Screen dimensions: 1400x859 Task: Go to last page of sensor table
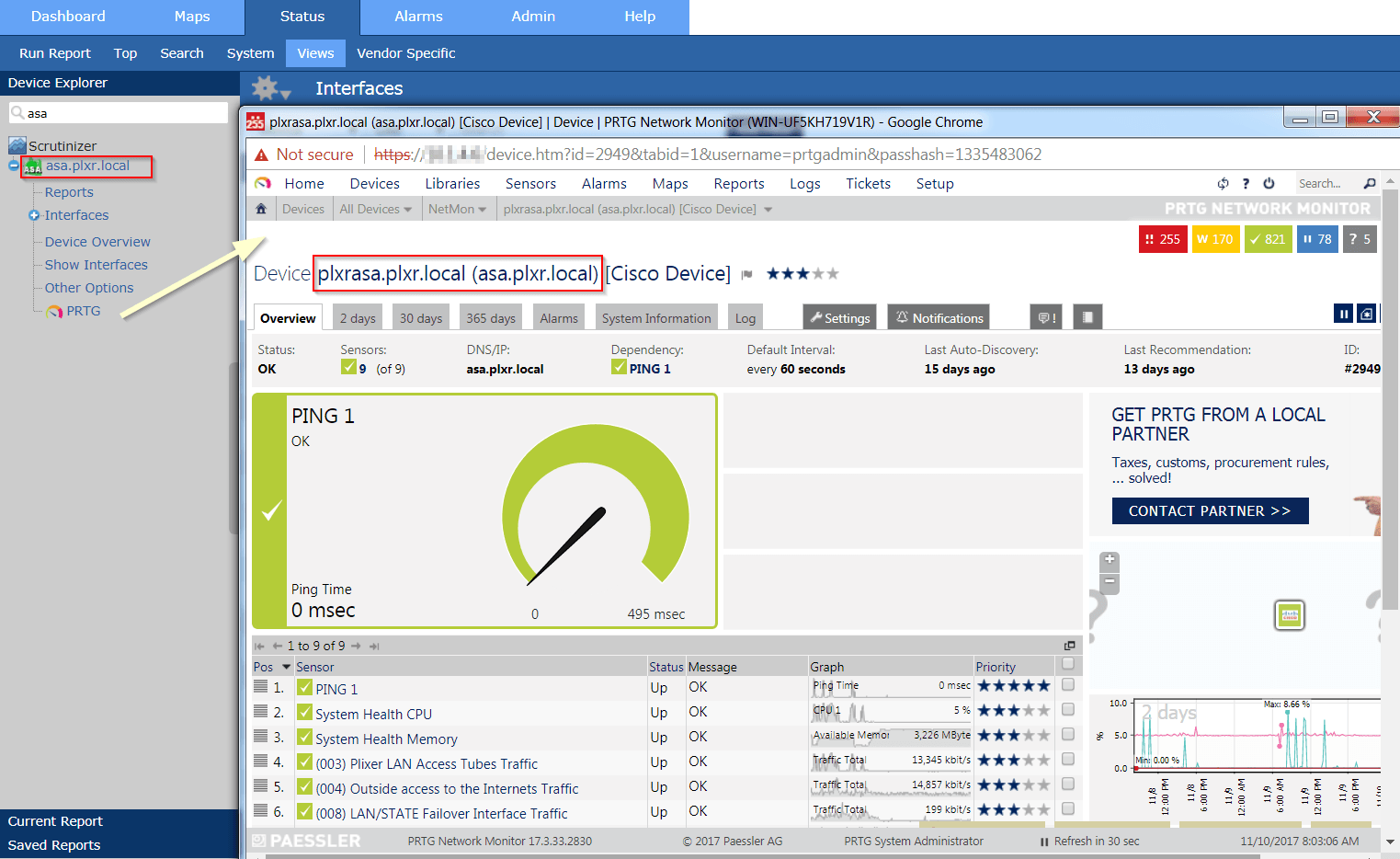click(x=374, y=647)
